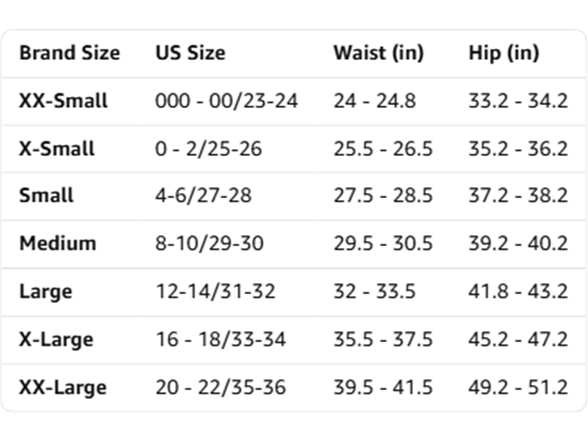
Task: Click the Hip (in) column header
Action: point(504,53)
